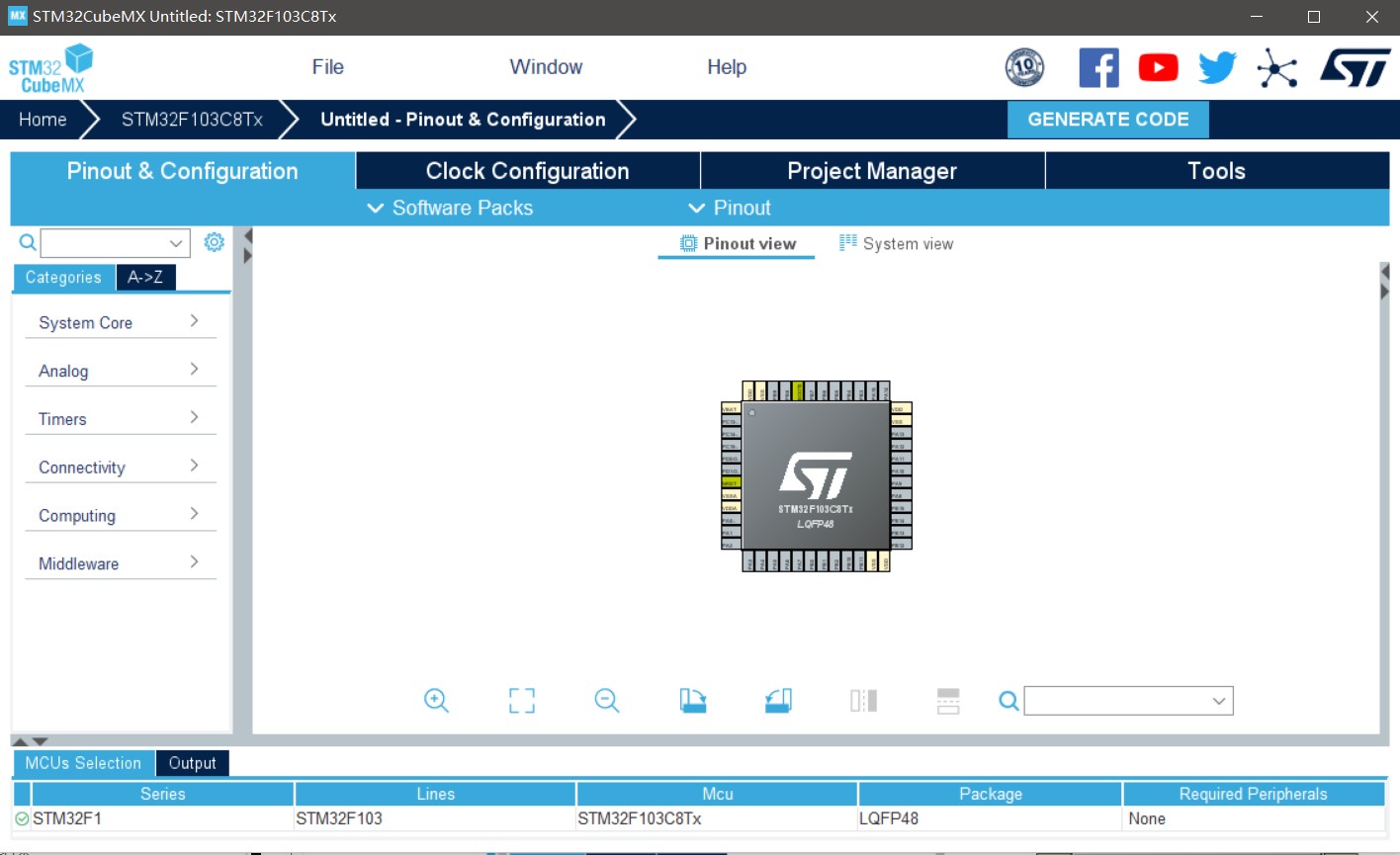Expand the Pinout dropdown menu
The width and height of the screenshot is (1400, 855).
point(729,208)
